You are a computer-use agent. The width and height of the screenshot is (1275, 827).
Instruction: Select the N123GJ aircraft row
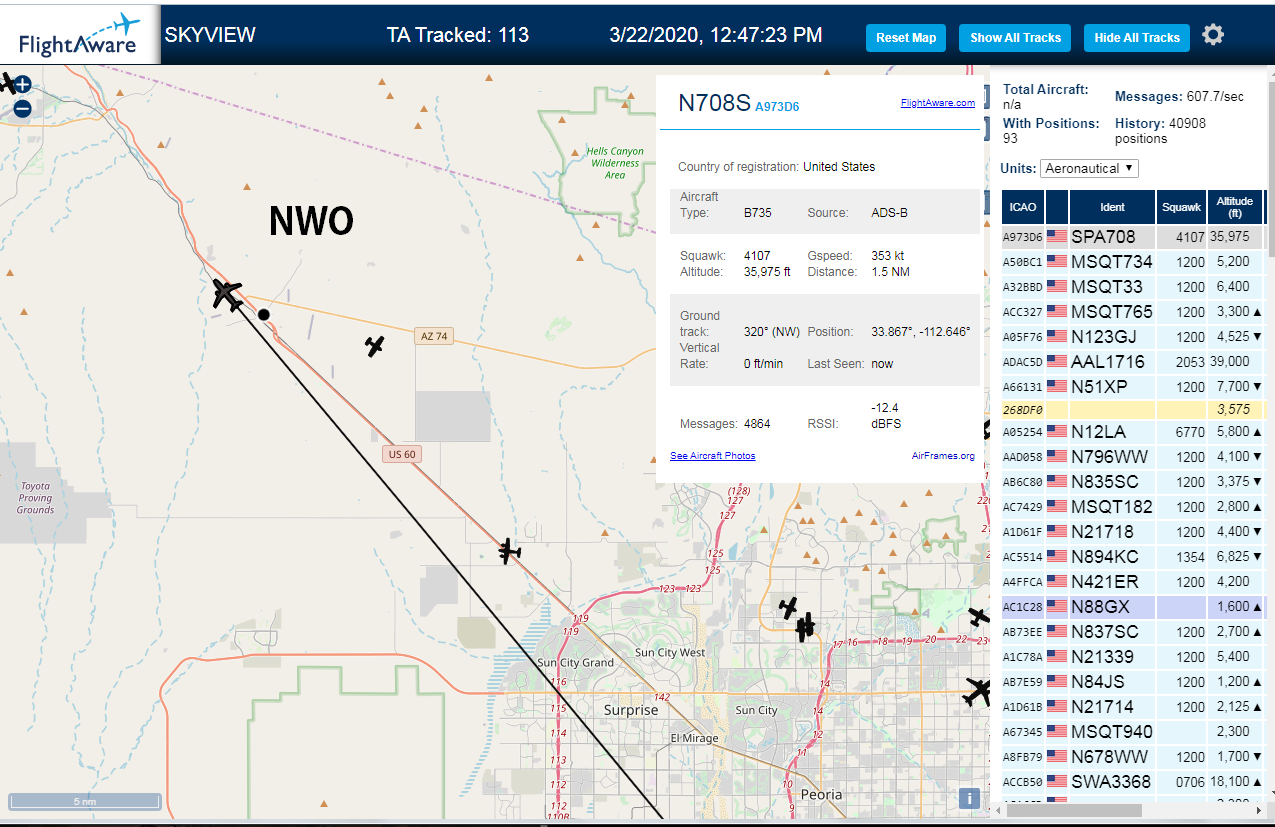(x=1133, y=337)
